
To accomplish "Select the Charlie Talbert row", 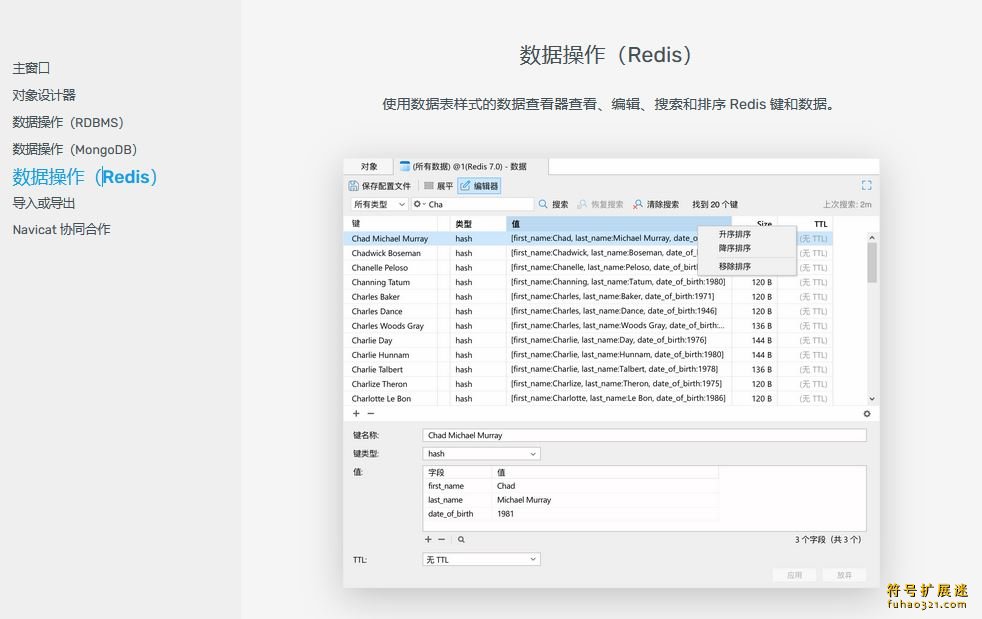I will click(x=588, y=370).
